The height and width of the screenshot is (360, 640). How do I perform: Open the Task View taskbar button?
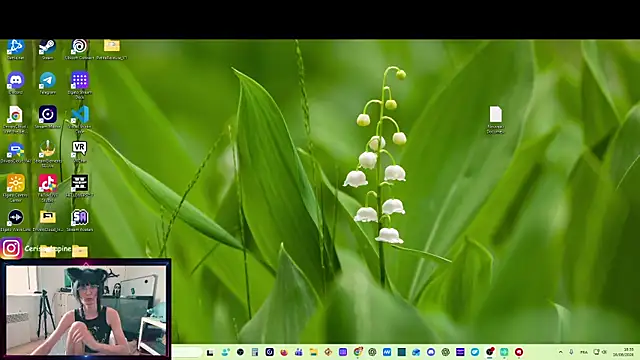point(210,352)
